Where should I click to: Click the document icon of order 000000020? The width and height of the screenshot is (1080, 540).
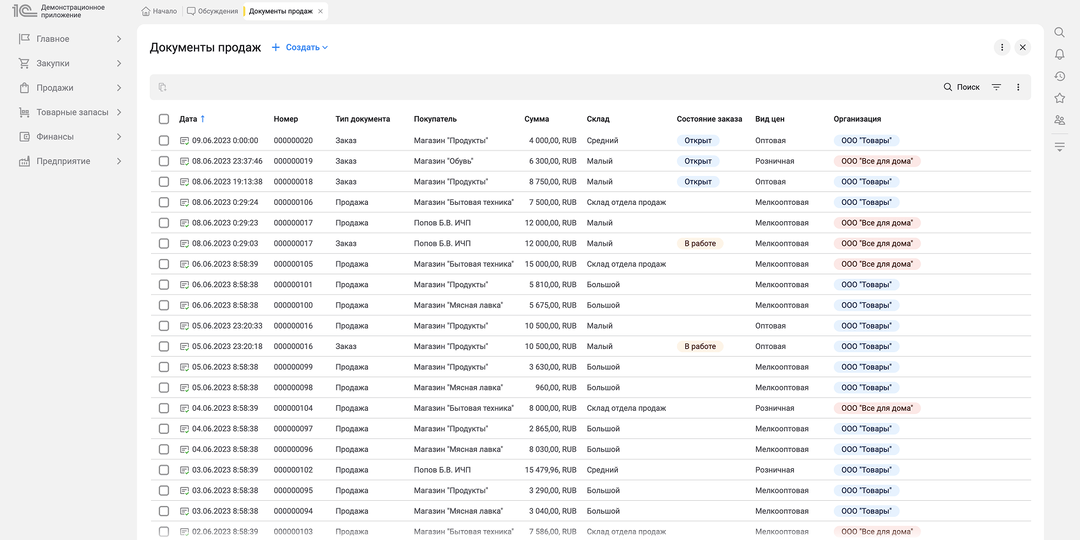pos(185,141)
